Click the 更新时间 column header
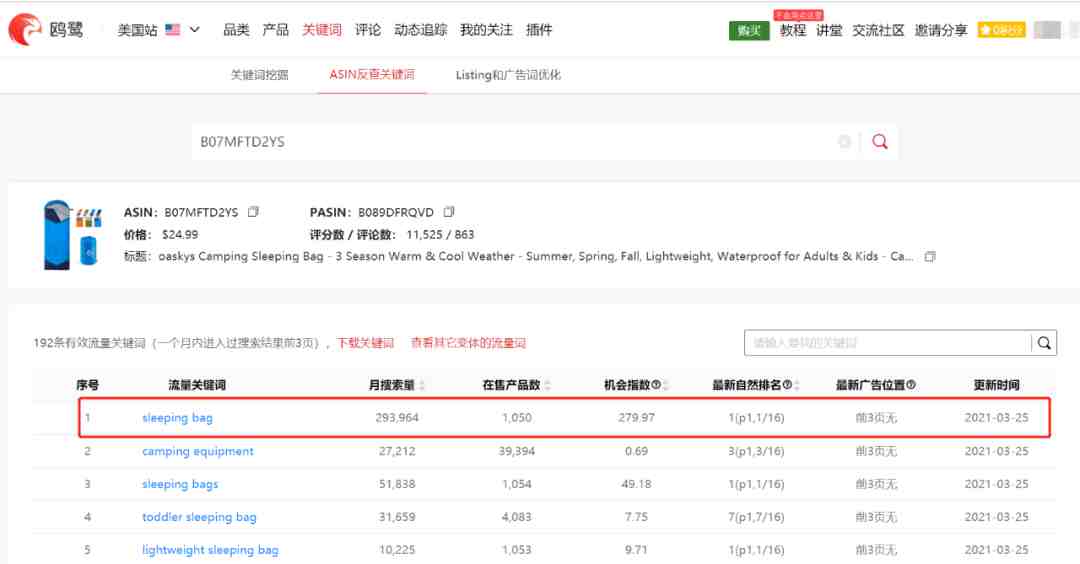 [x=996, y=385]
